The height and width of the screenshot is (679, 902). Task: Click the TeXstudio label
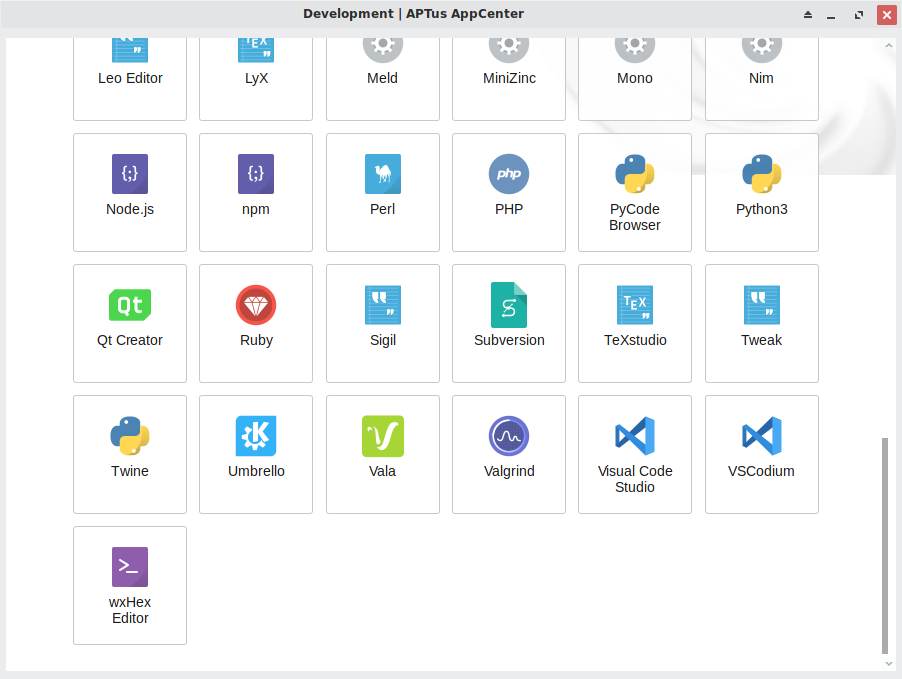(635, 340)
